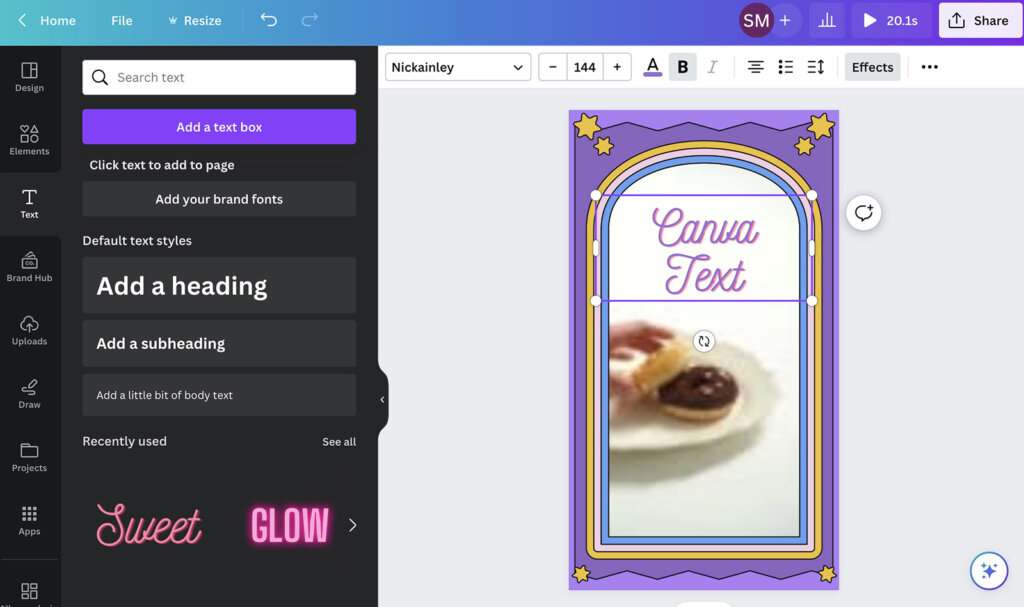The width and height of the screenshot is (1024, 607).
Task: Switch to the Draw panel
Action: [x=29, y=392]
